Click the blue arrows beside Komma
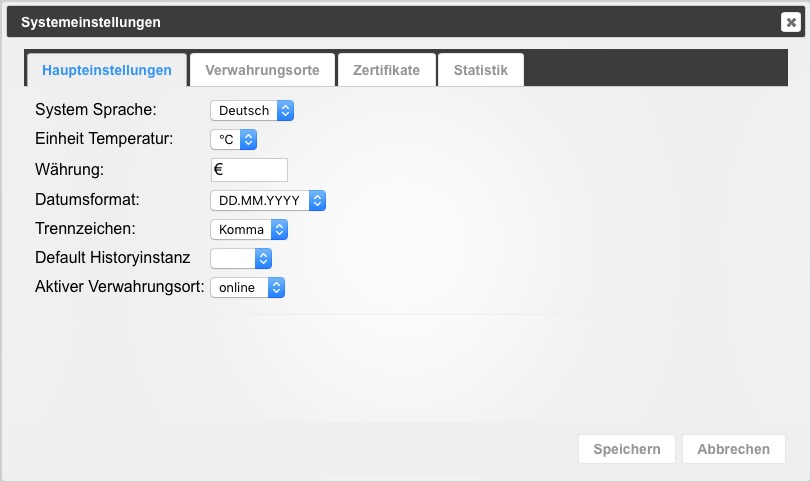Image resolution: width=811 pixels, height=482 pixels. [279, 230]
